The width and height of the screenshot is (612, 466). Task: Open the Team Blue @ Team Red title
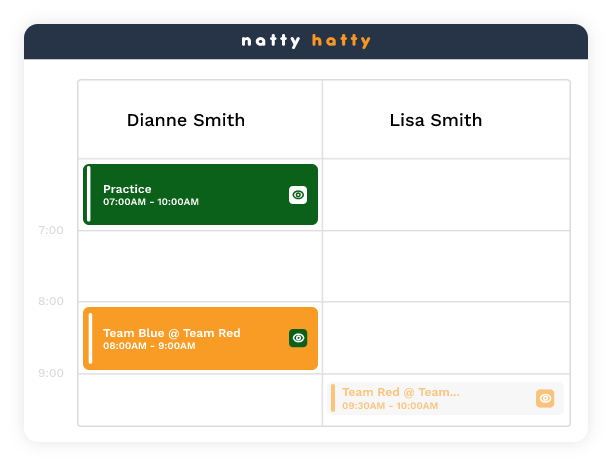coord(172,333)
